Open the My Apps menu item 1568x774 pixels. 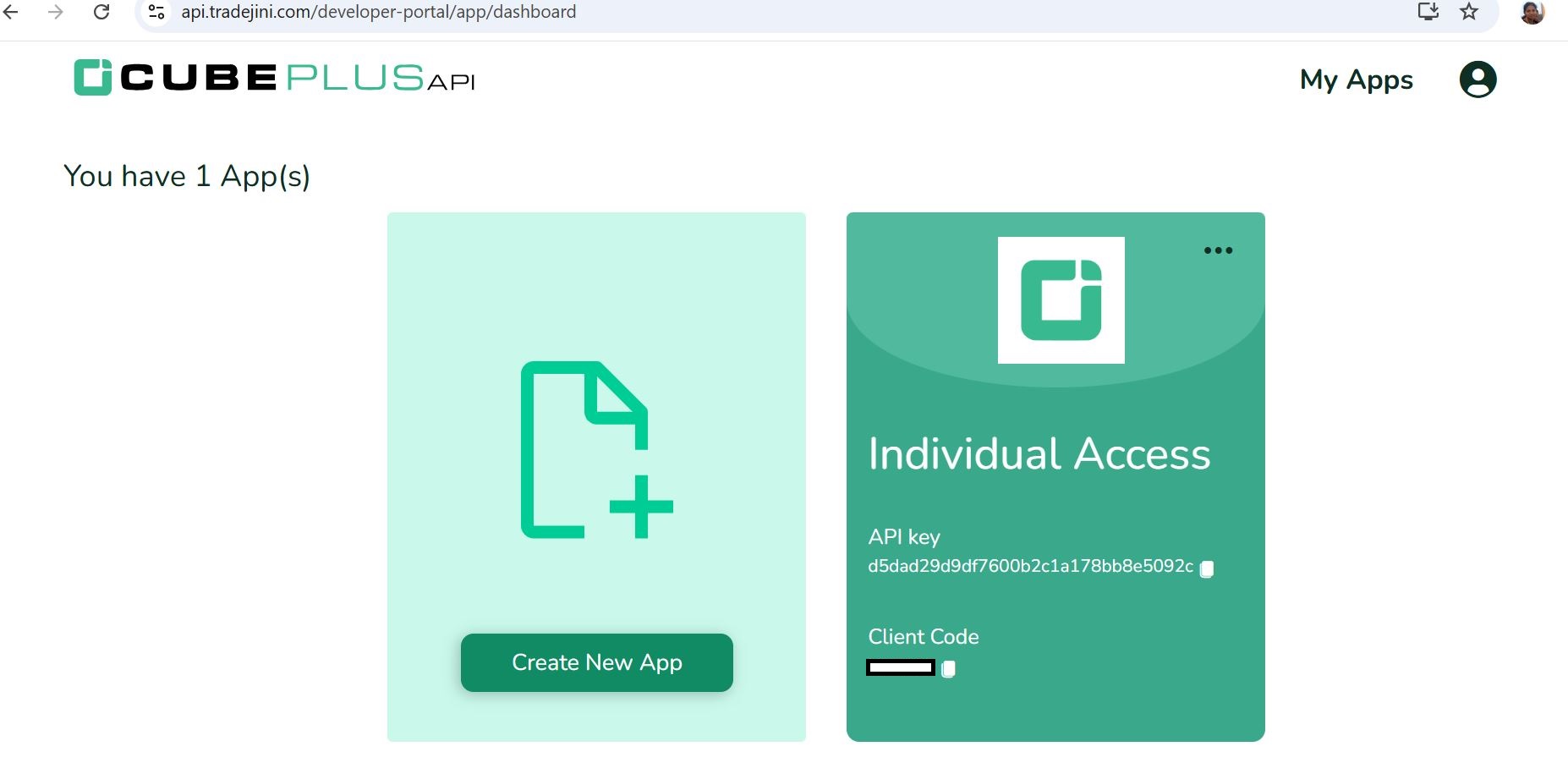[1357, 80]
